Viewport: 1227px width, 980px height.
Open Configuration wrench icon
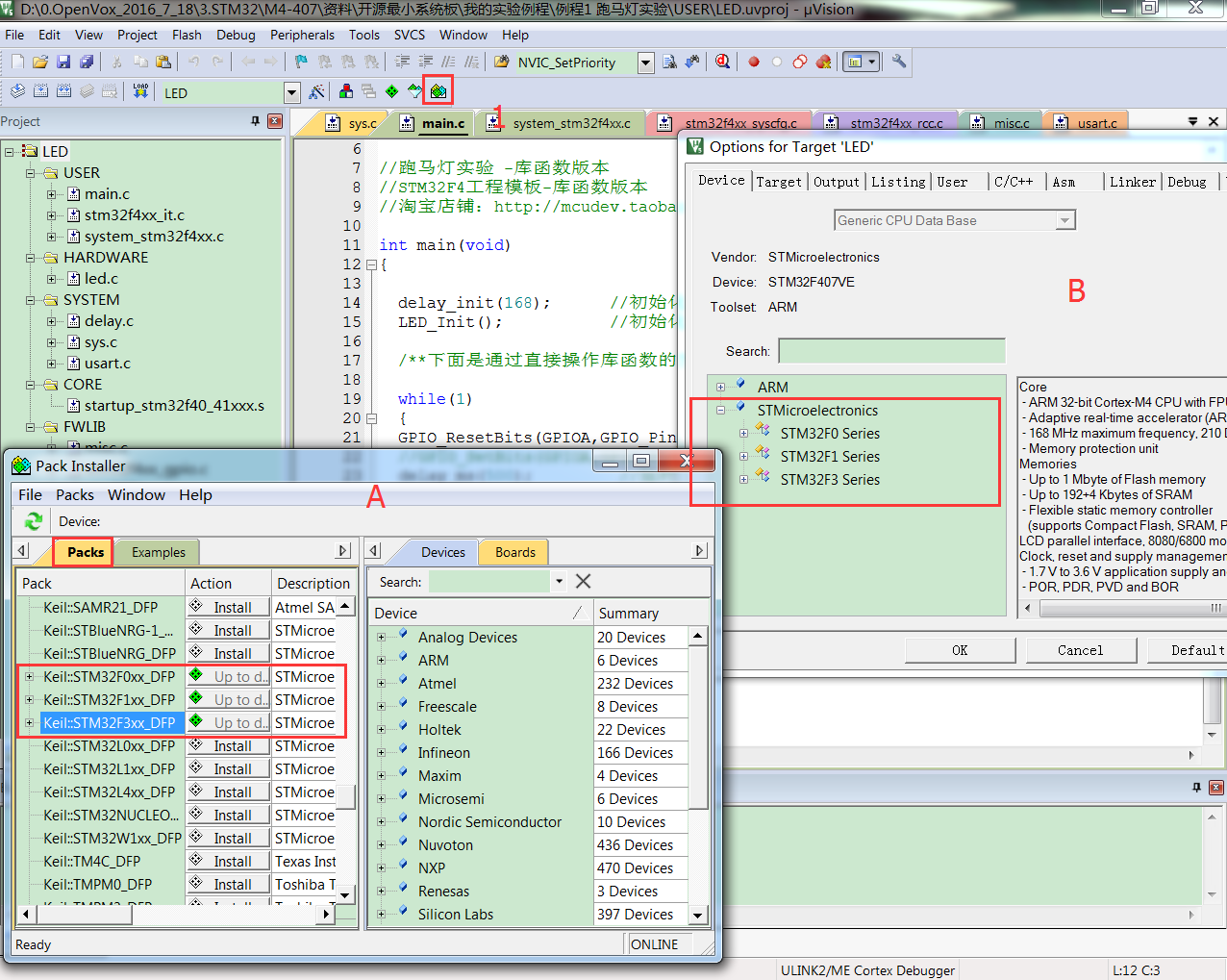pos(899,62)
